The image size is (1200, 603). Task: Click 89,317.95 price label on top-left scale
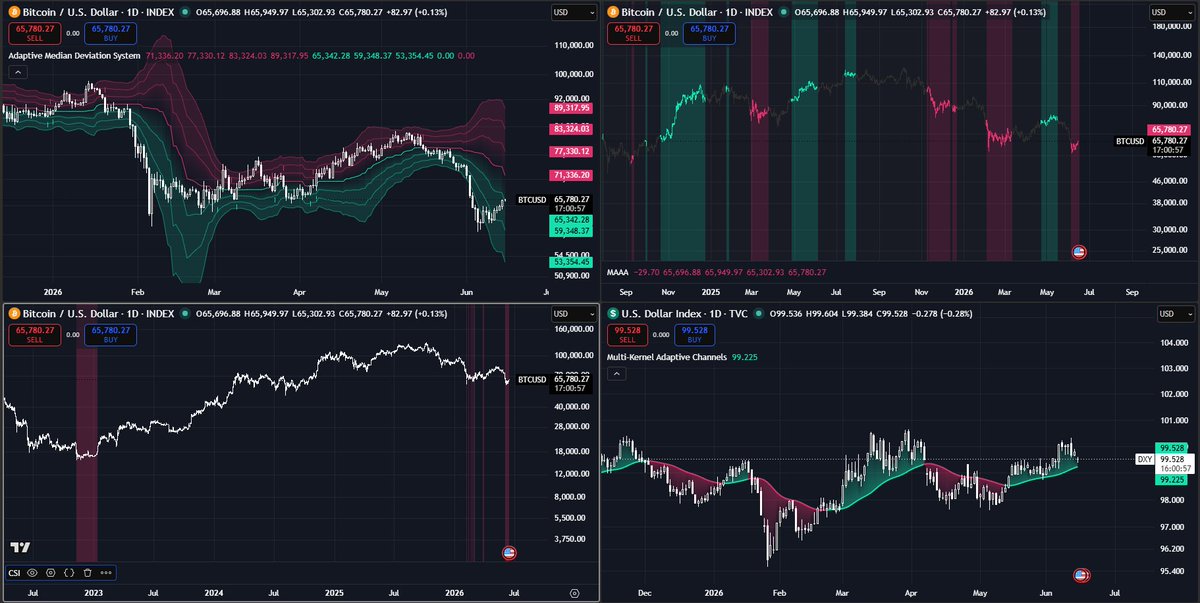(571, 108)
